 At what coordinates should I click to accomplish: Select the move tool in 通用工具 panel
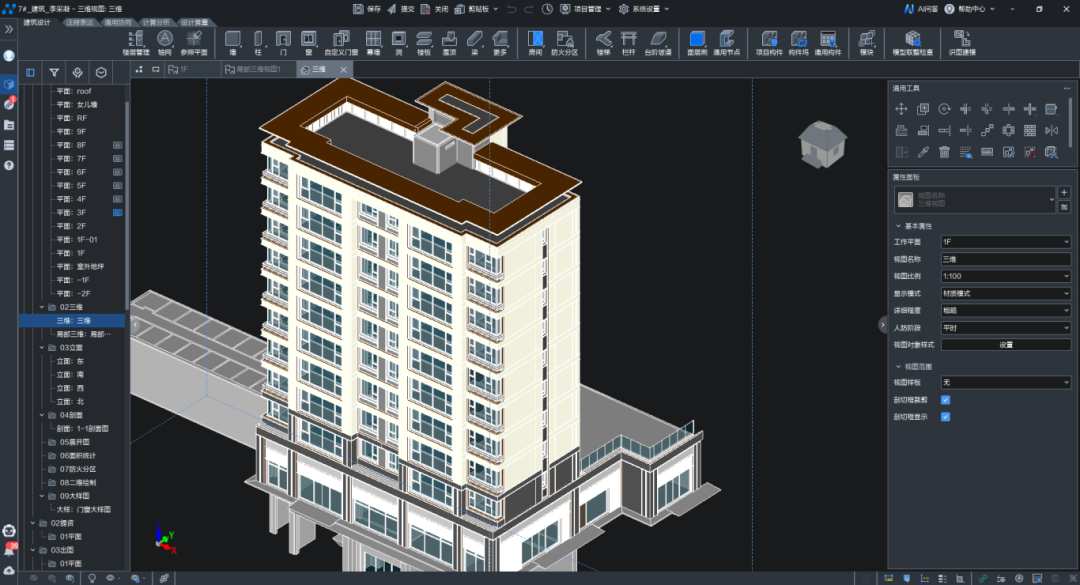click(901, 109)
